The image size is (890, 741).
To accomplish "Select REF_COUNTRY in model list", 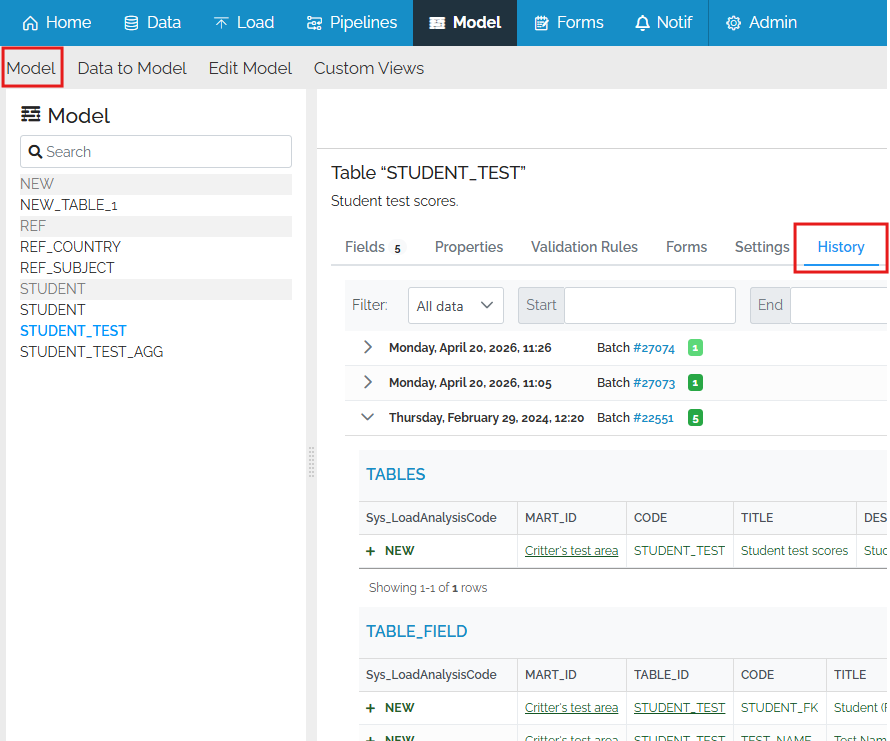I will 70,247.
